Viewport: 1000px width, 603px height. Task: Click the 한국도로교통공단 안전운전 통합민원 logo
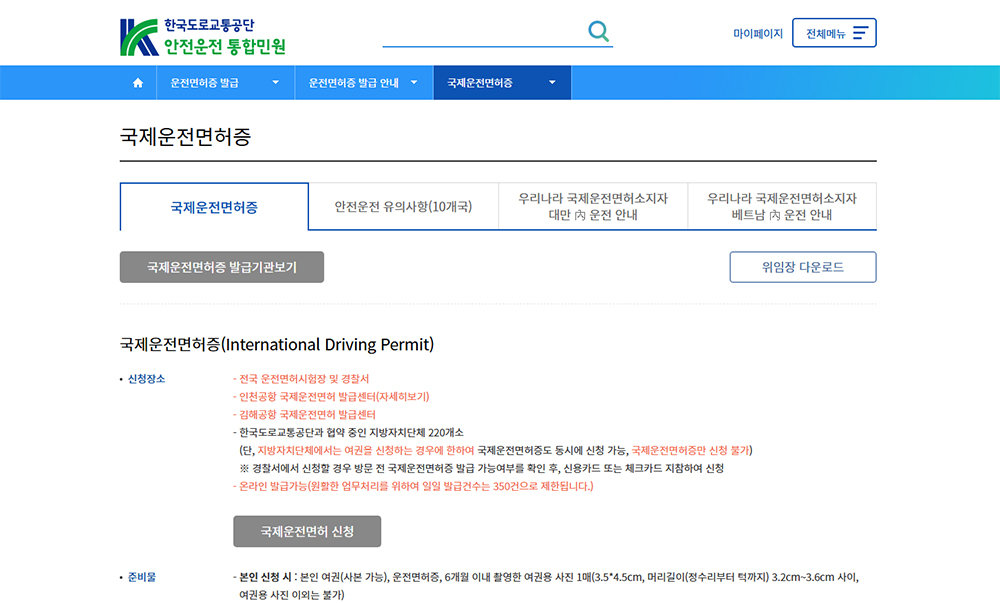(x=203, y=36)
